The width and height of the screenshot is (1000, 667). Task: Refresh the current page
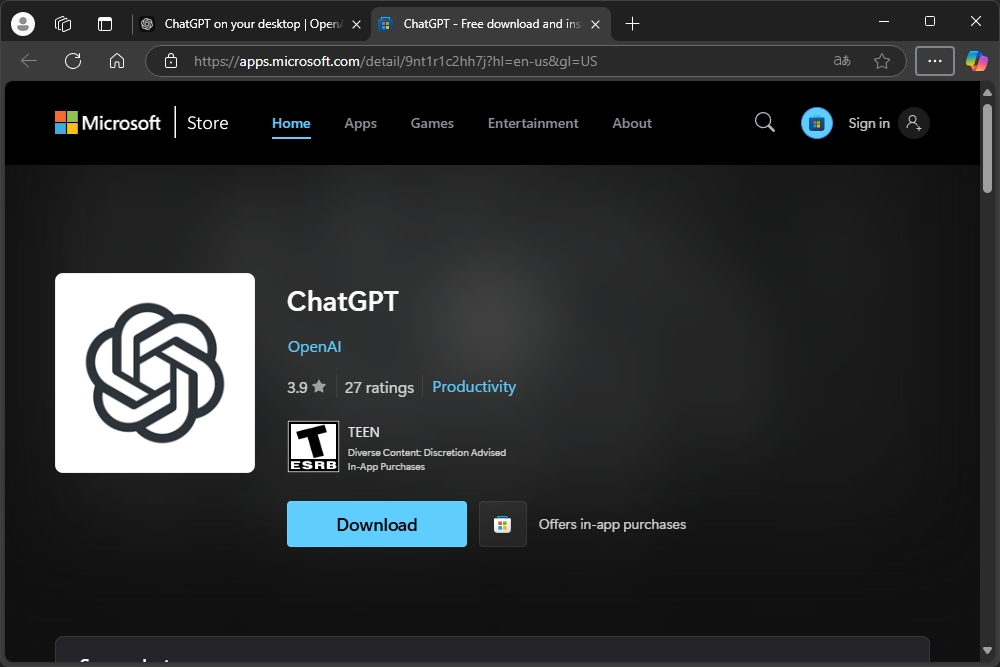pos(73,61)
